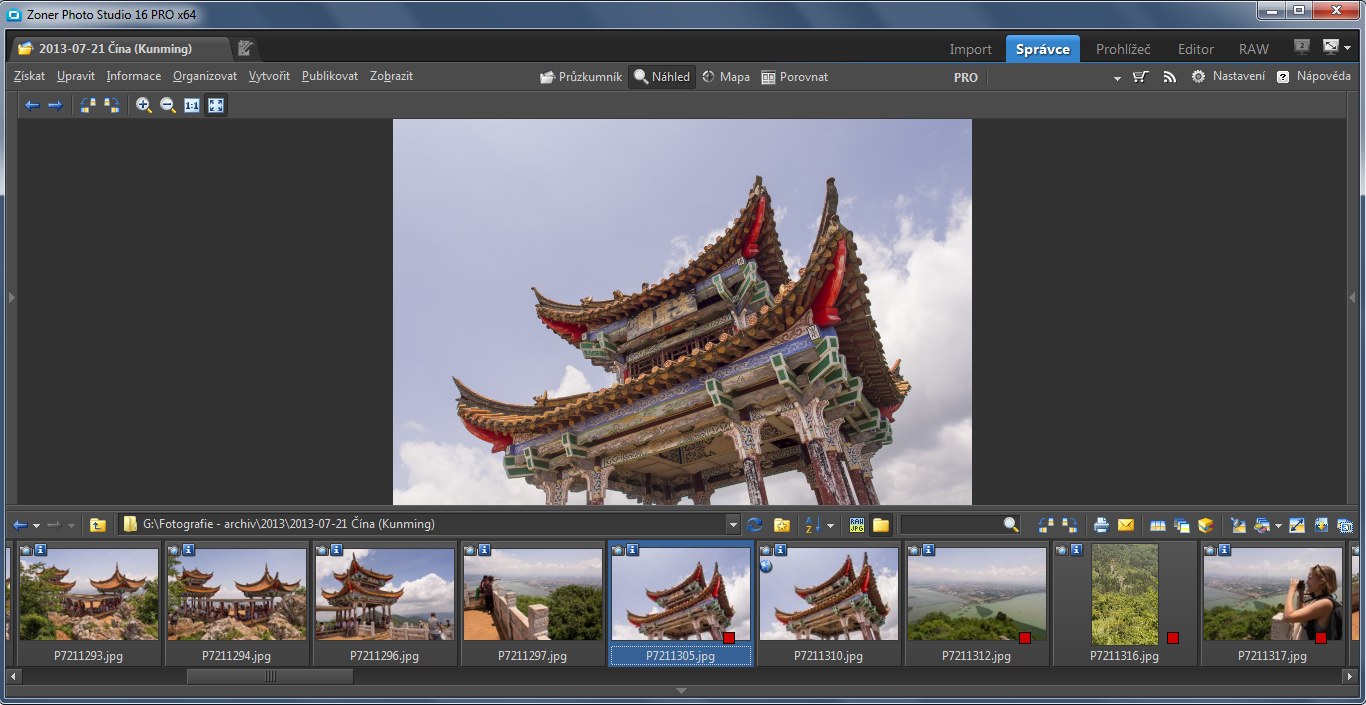Switch to Průzkumník explorer view
The image size is (1366, 705).
point(581,77)
